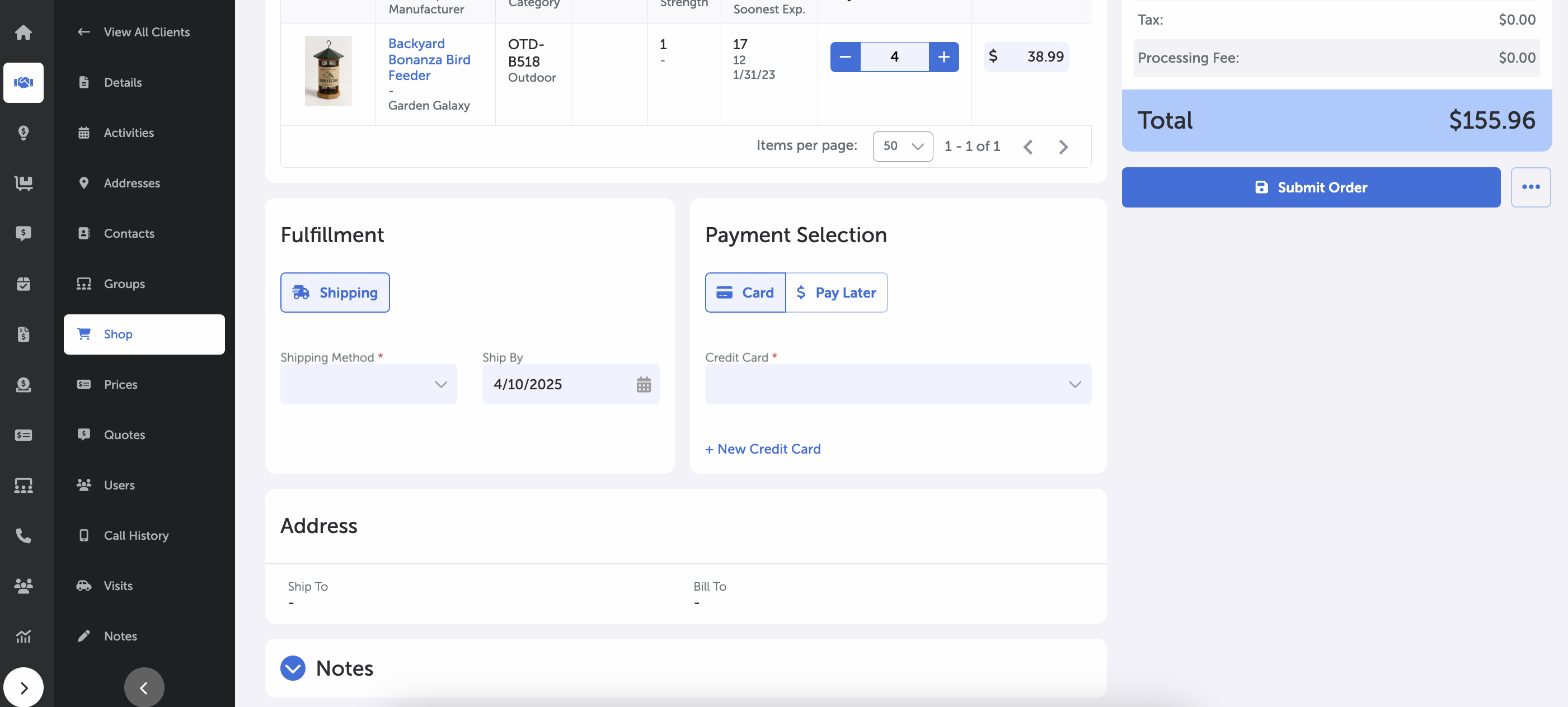Open the Credit Card dropdown
Viewport: 1568px width, 707px height.
[898, 384]
